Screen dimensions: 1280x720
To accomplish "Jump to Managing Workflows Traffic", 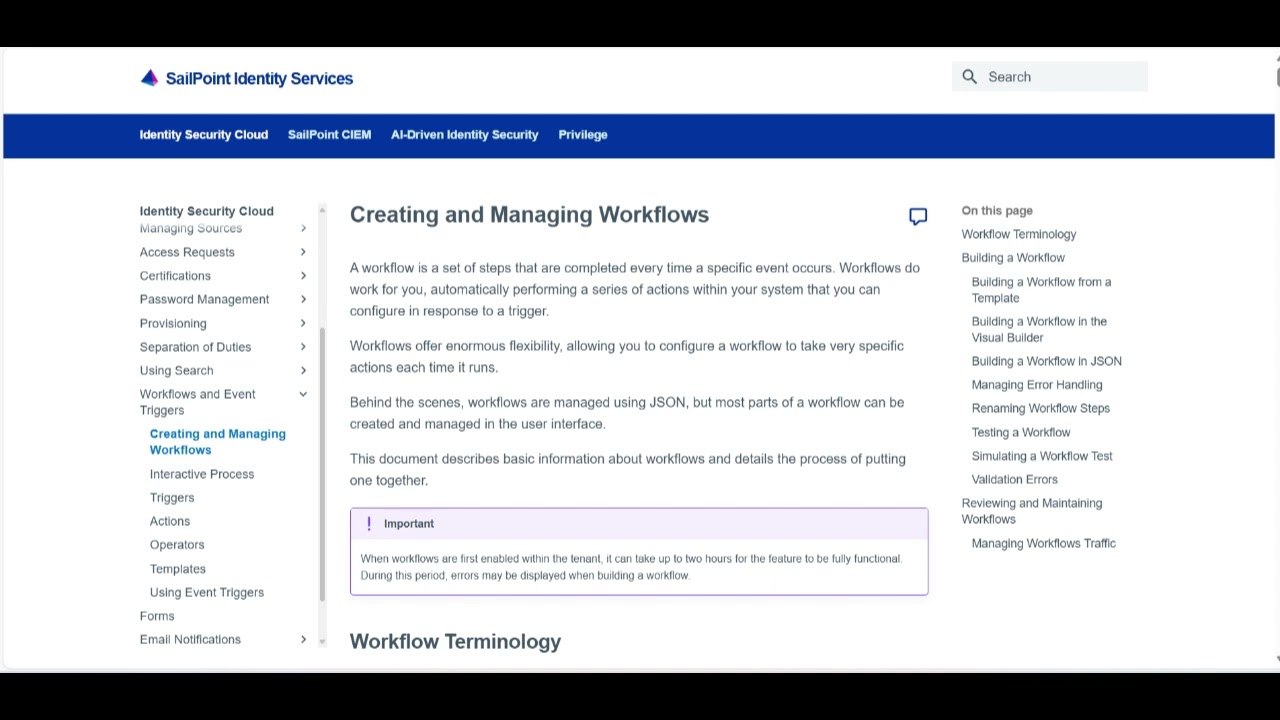I will click(1043, 543).
